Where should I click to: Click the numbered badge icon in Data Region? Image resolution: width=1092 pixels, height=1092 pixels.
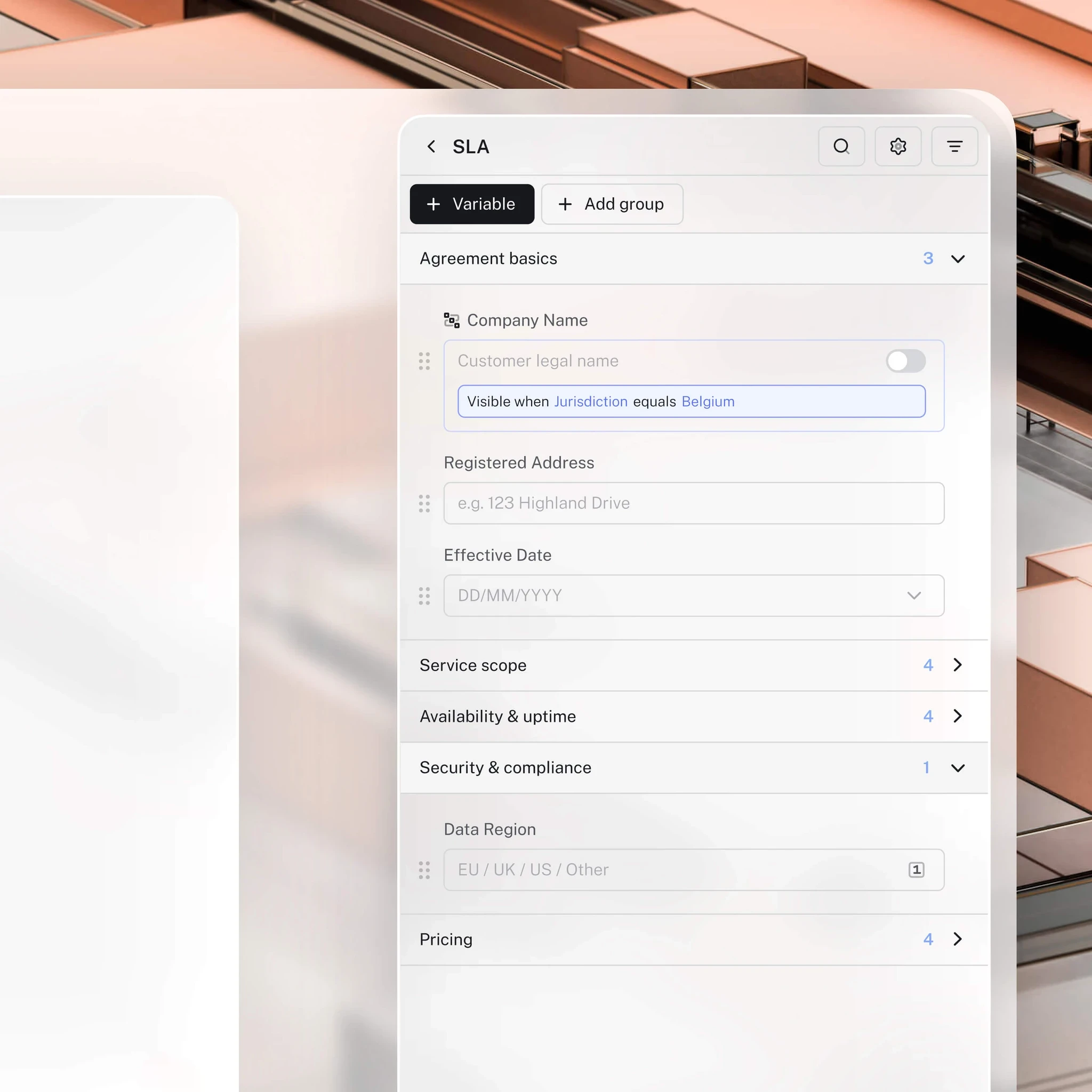916,869
